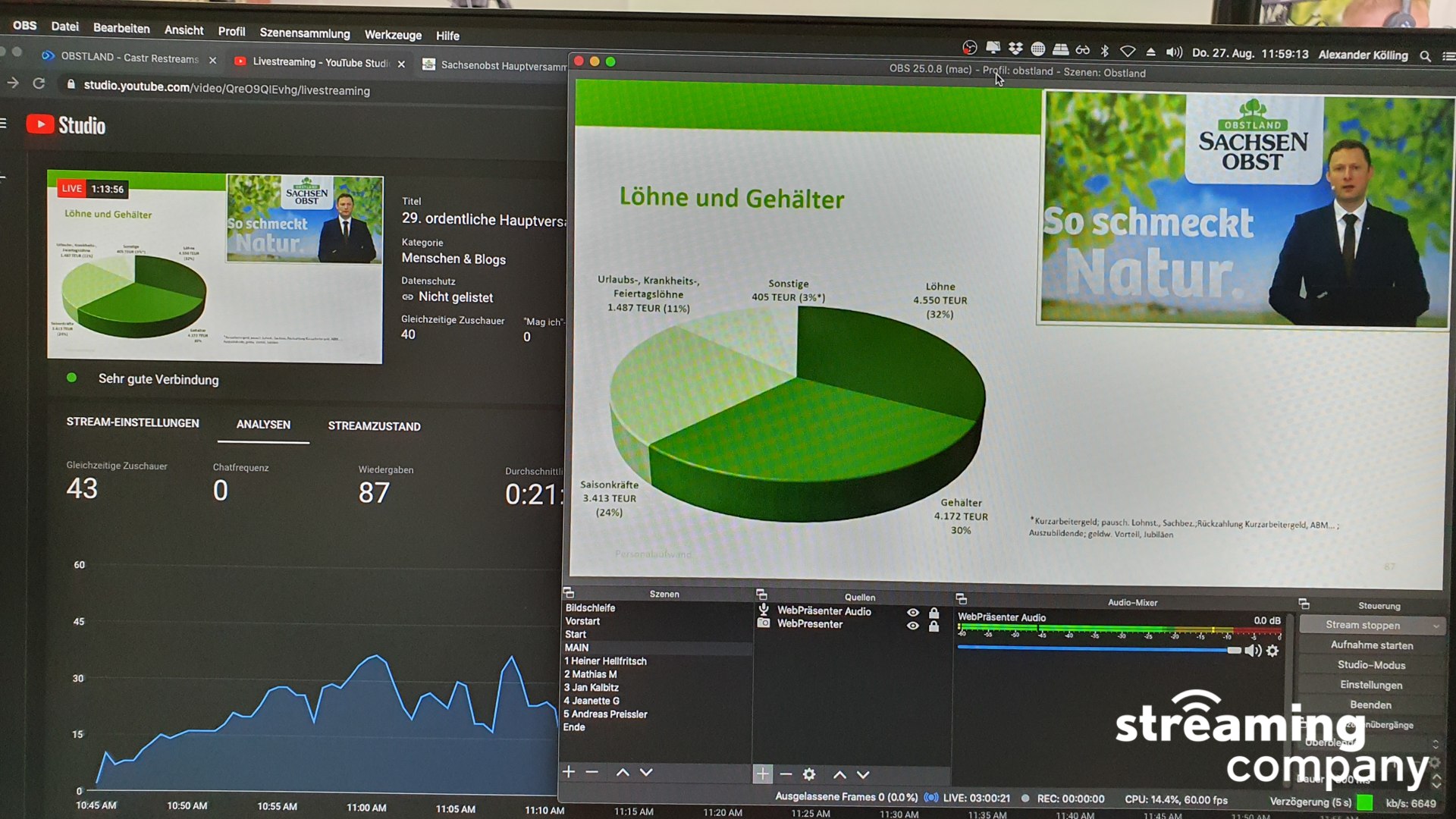The height and width of the screenshot is (819, 1456).
Task: Click the lock icon in the address bar
Action: (71, 84)
